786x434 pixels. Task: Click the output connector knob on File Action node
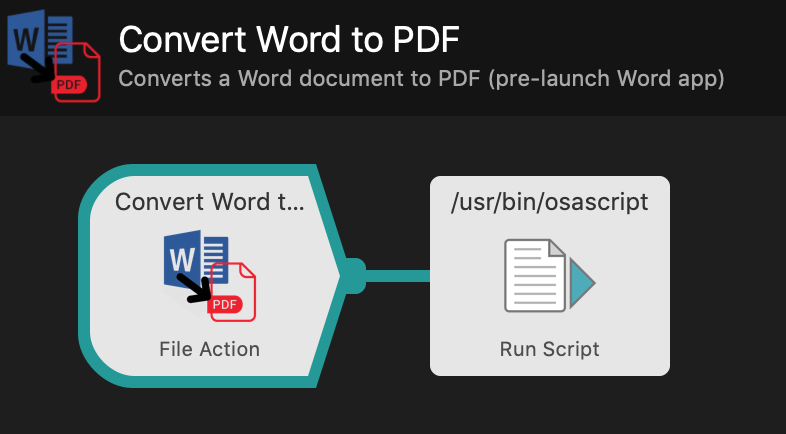tap(354, 276)
